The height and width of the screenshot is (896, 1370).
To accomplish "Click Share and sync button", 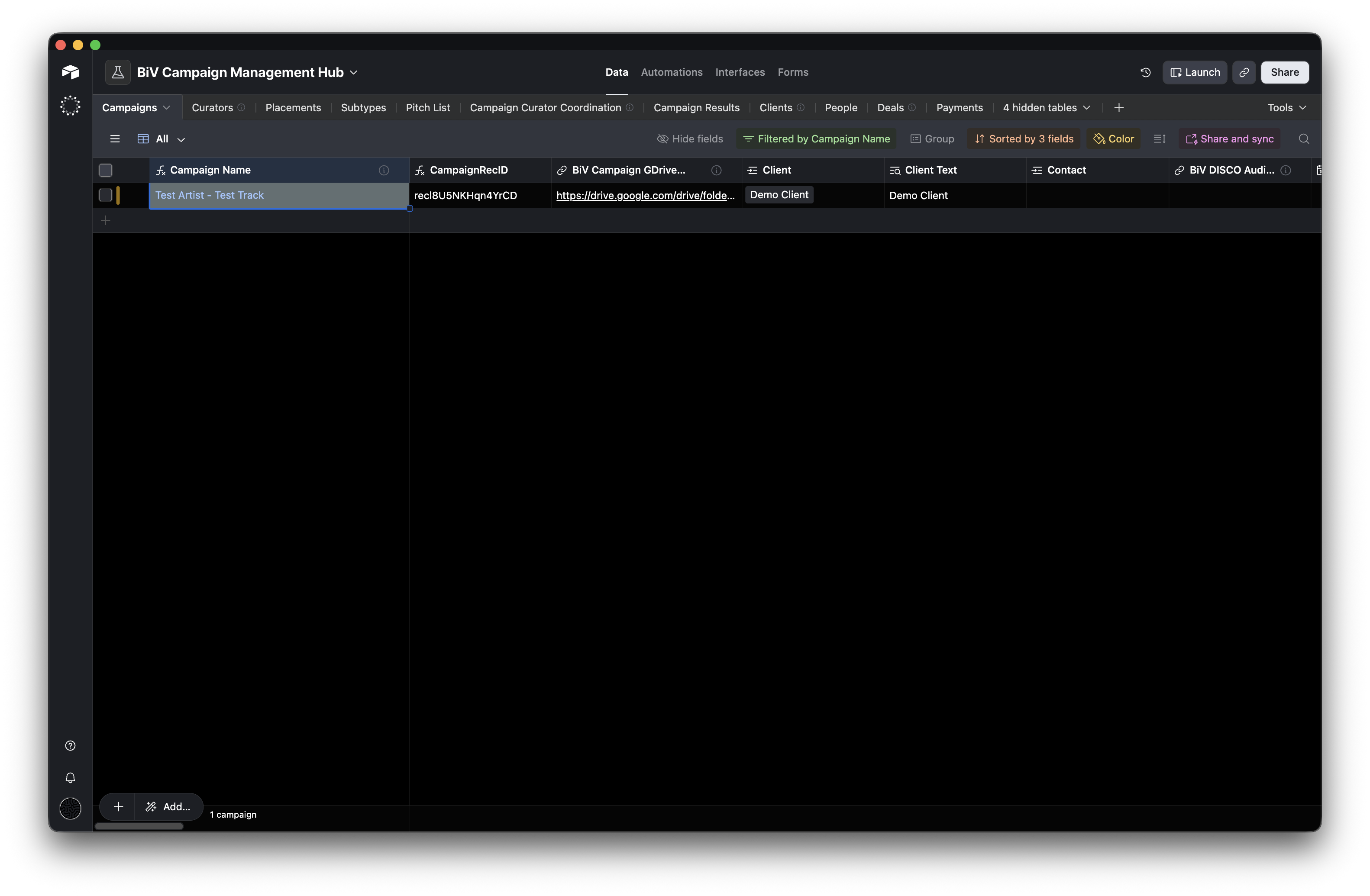I will click(x=1230, y=139).
